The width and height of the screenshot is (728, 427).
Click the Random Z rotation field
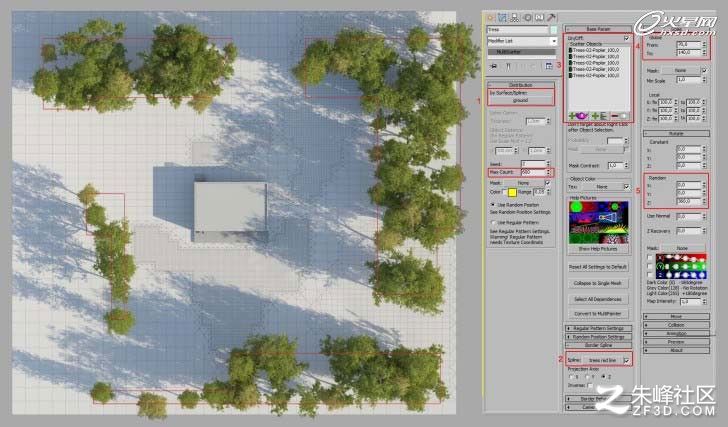tap(689, 201)
